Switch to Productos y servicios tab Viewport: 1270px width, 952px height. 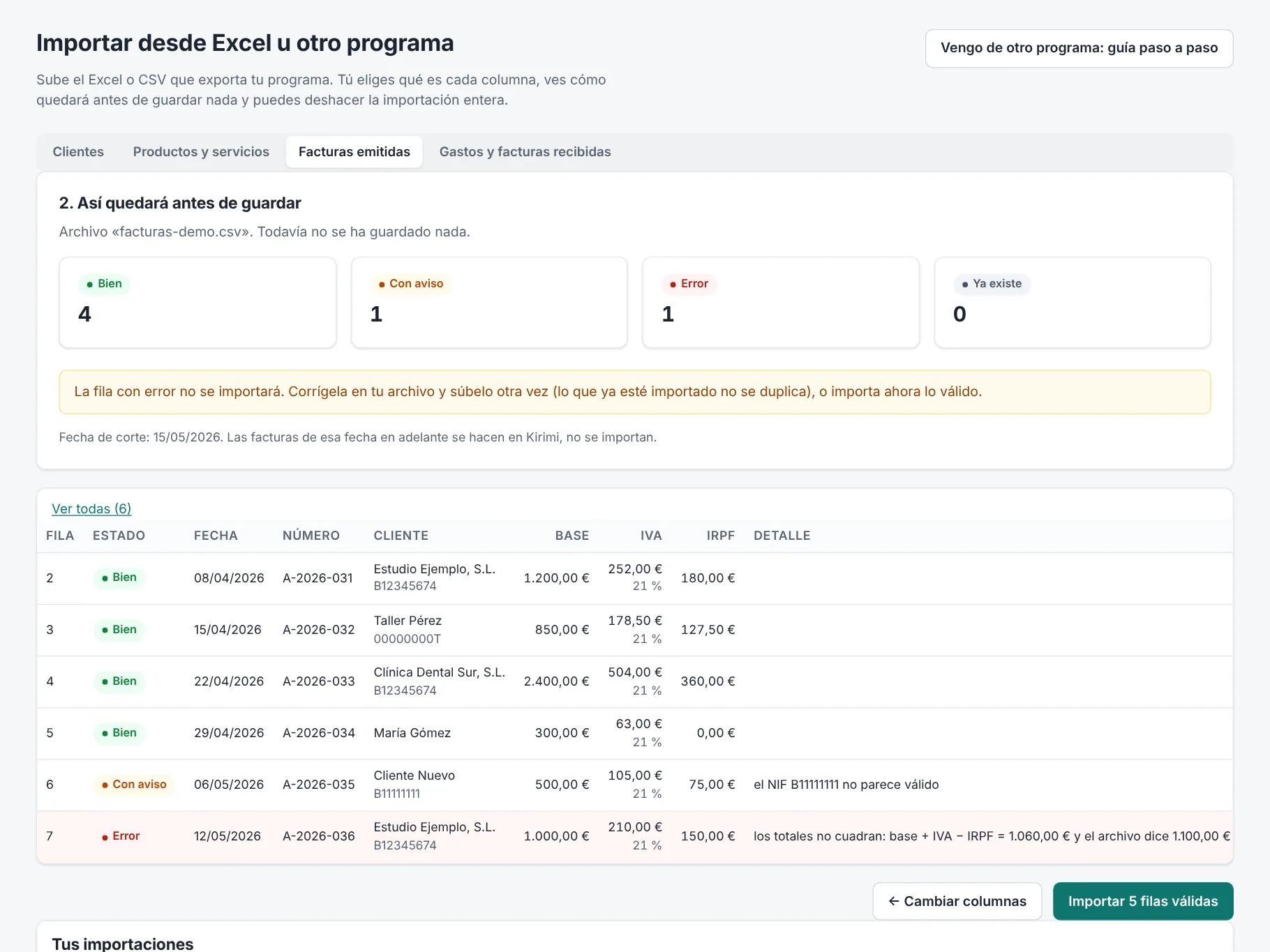click(x=201, y=151)
